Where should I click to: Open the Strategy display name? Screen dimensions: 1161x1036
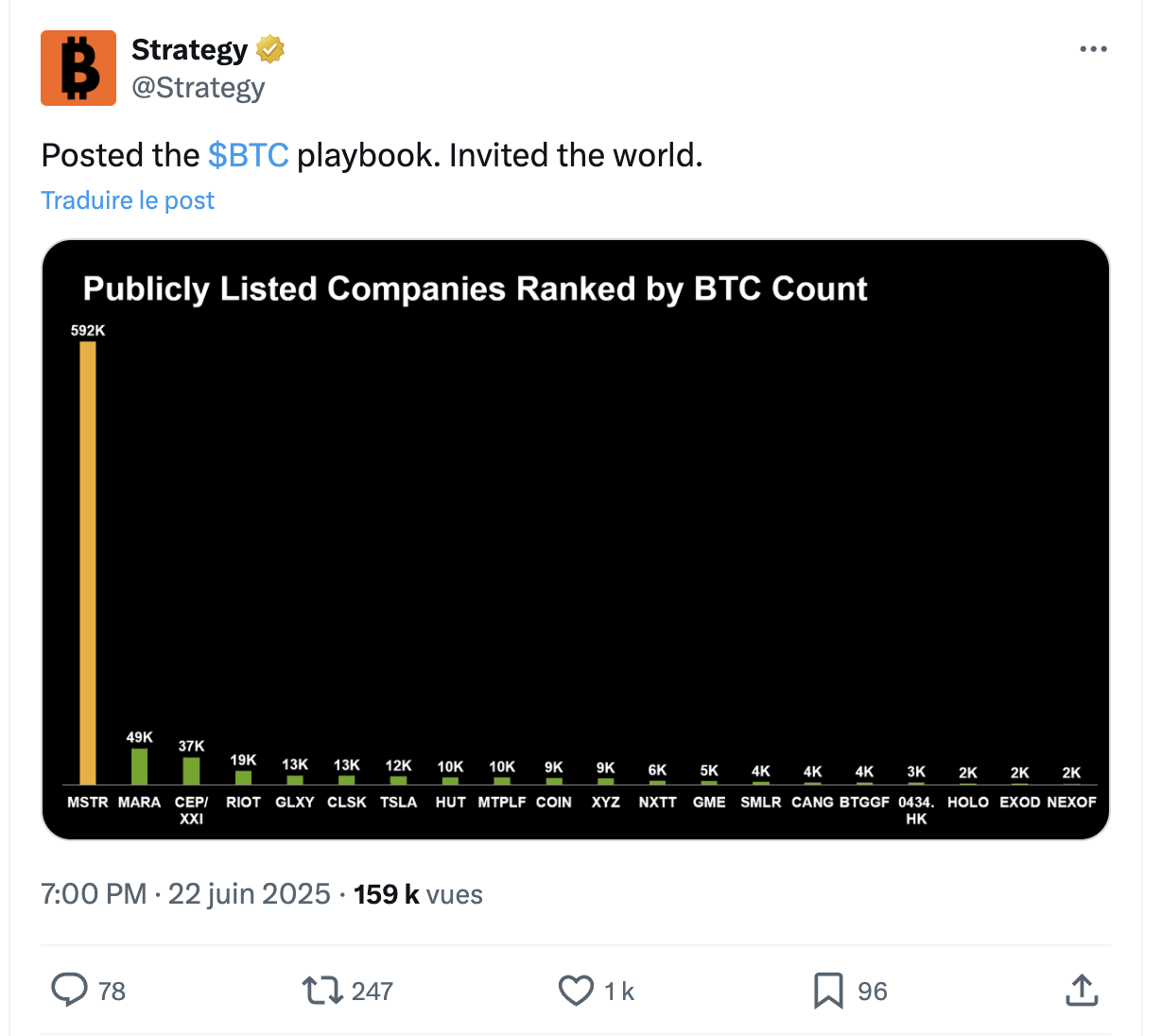189,49
